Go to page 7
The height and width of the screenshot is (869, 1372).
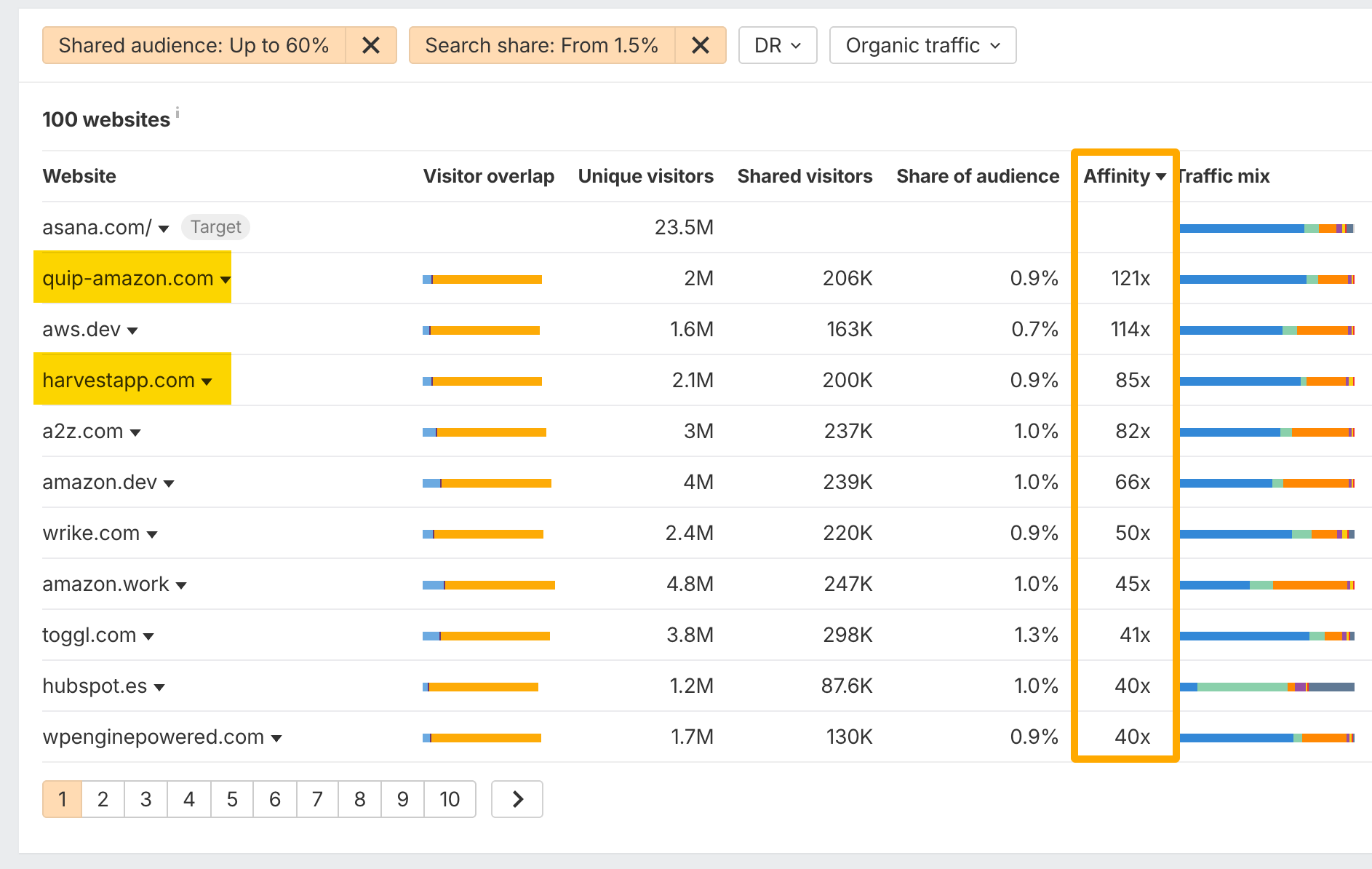tap(317, 799)
